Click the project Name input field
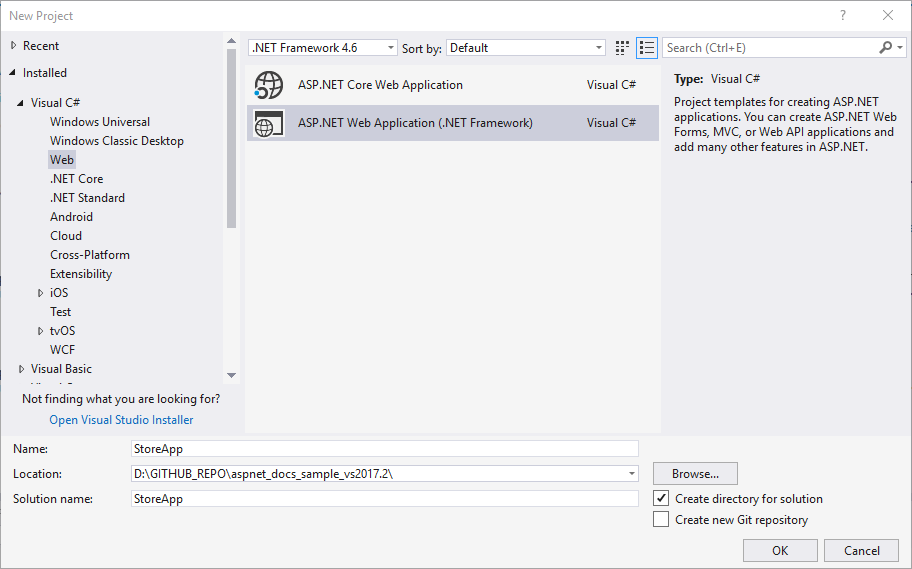The height and width of the screenshot is (569, 912). (x=384, y=449)
